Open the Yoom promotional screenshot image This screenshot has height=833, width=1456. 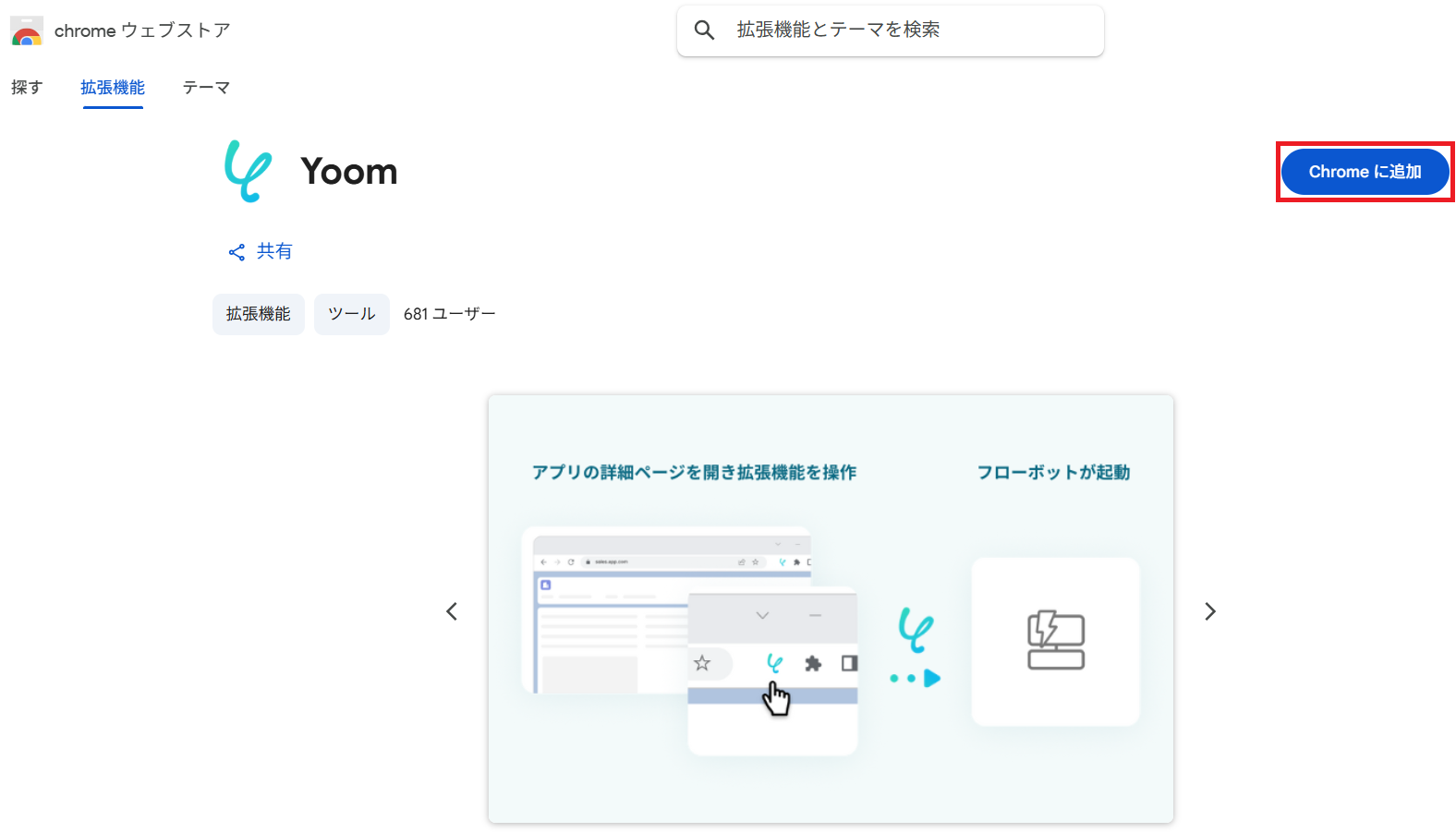tap(831, 610)
